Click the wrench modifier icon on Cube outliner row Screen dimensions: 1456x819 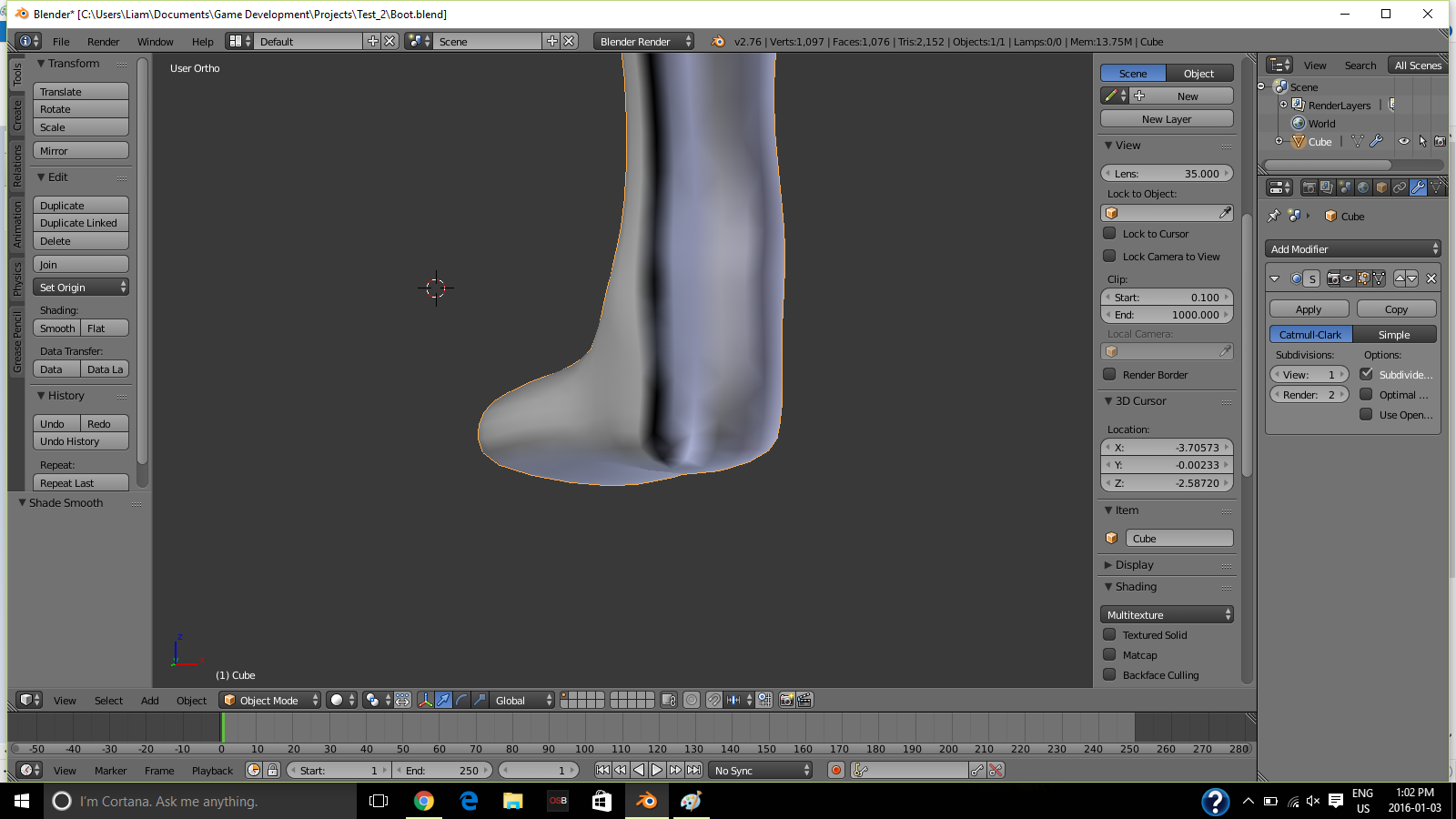(x=1376, y=141)
